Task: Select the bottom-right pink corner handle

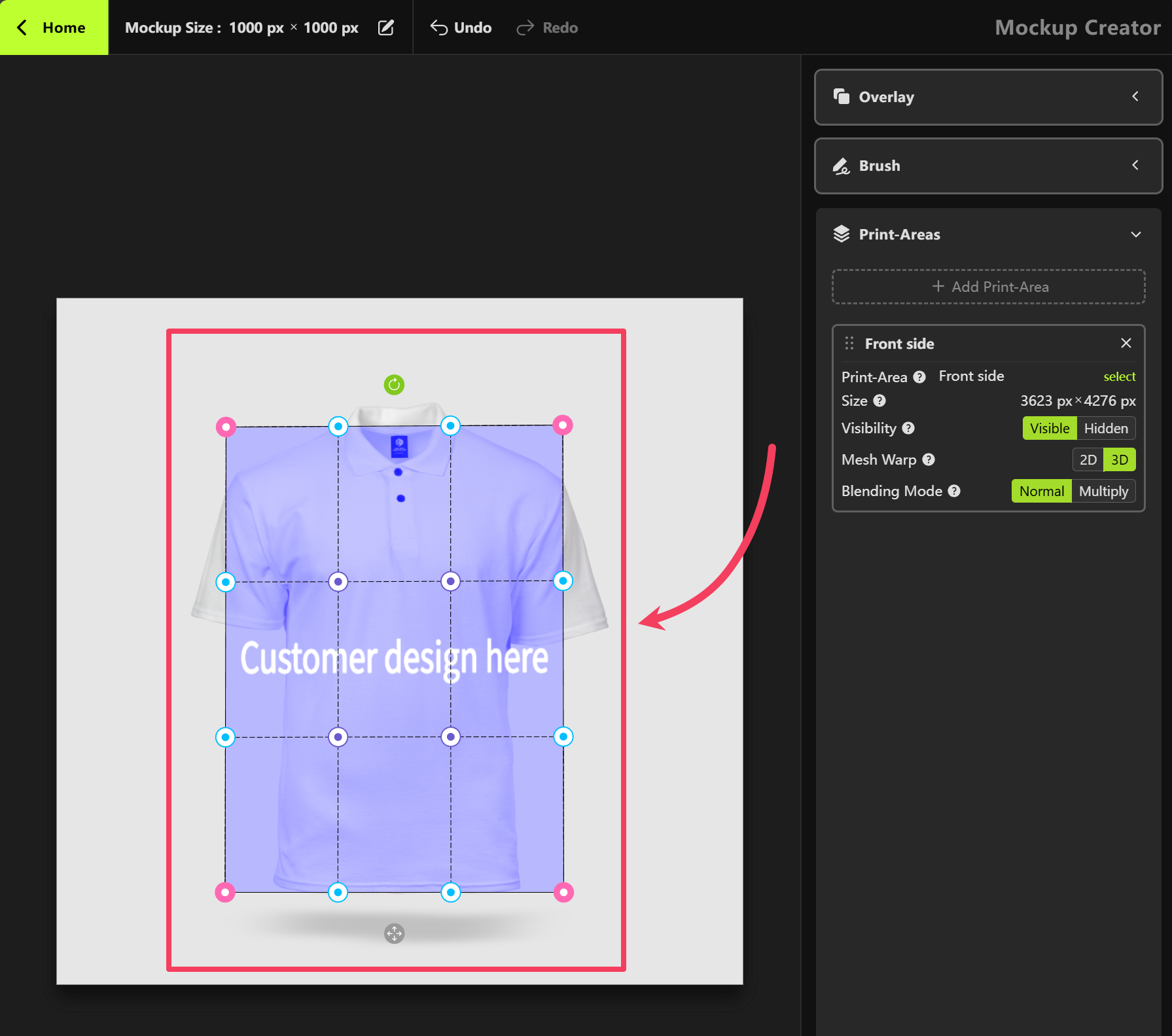Action: click(563, 892)
